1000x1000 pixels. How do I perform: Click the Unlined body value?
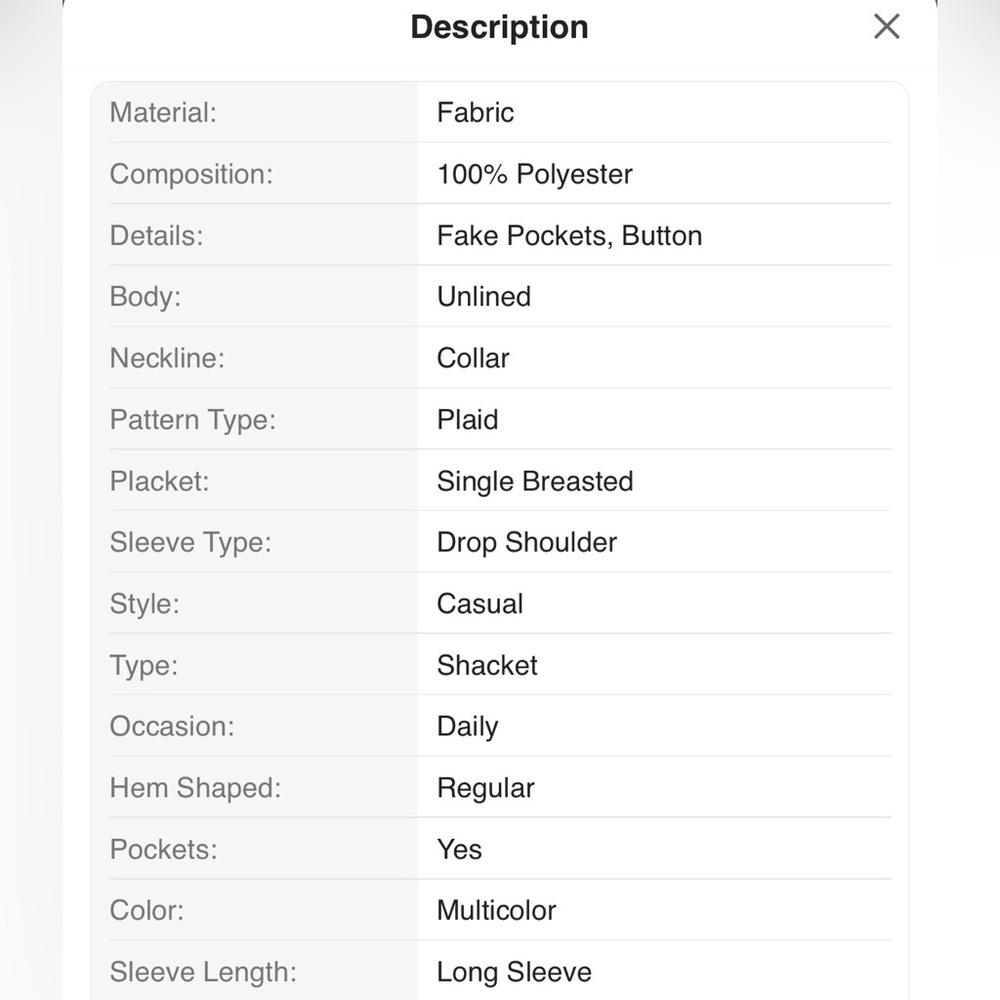tap(484, 297)
